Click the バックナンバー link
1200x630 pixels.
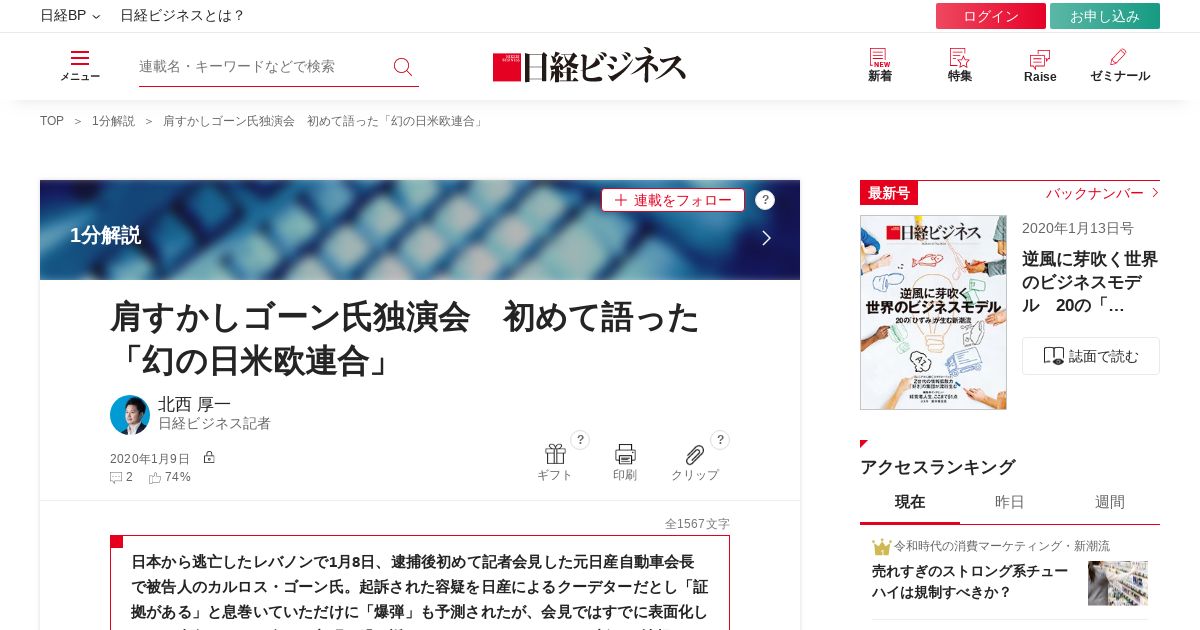coord(1102,193)
